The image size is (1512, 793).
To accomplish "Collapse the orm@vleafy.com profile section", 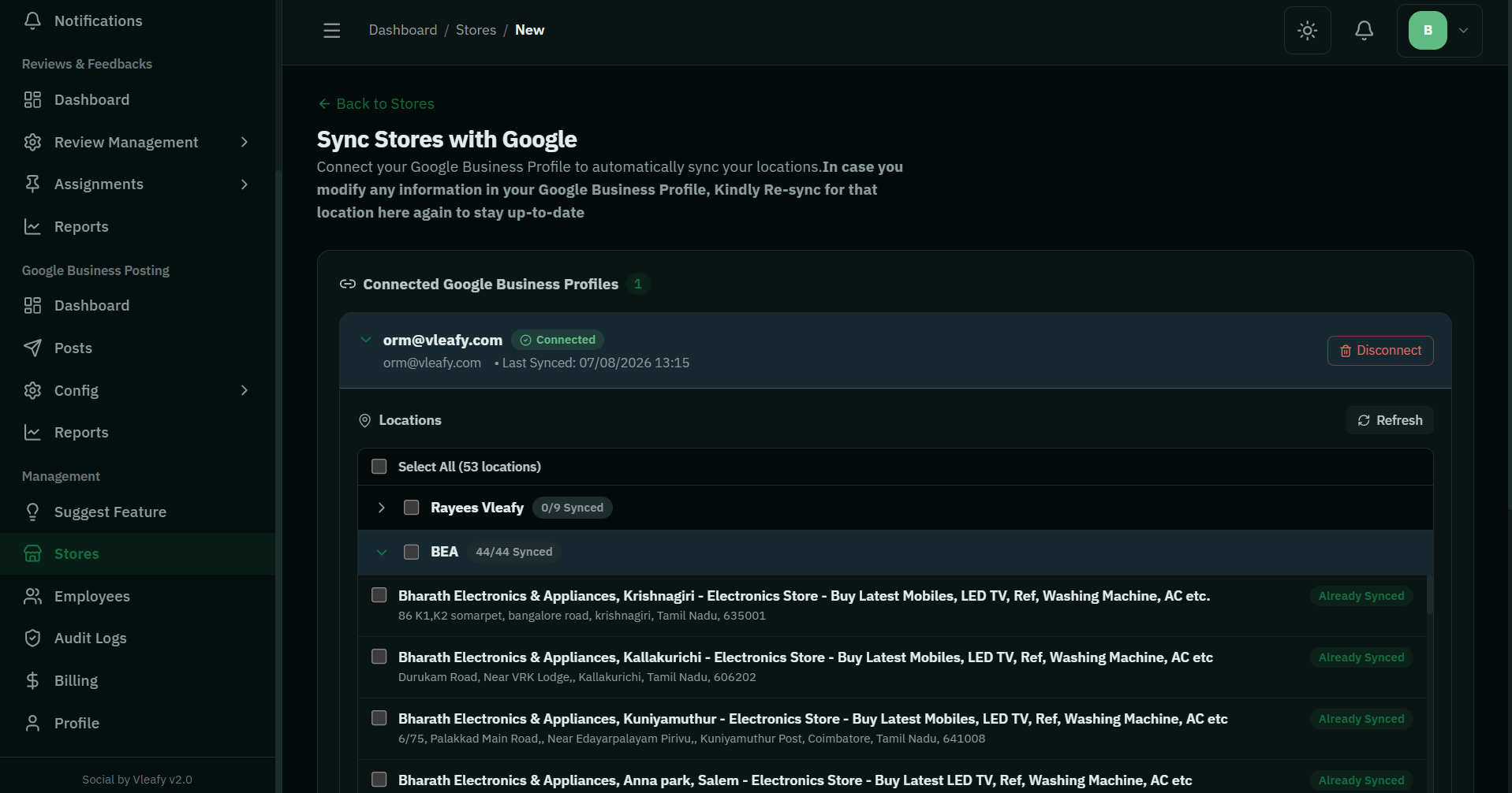I will [366, 340].
